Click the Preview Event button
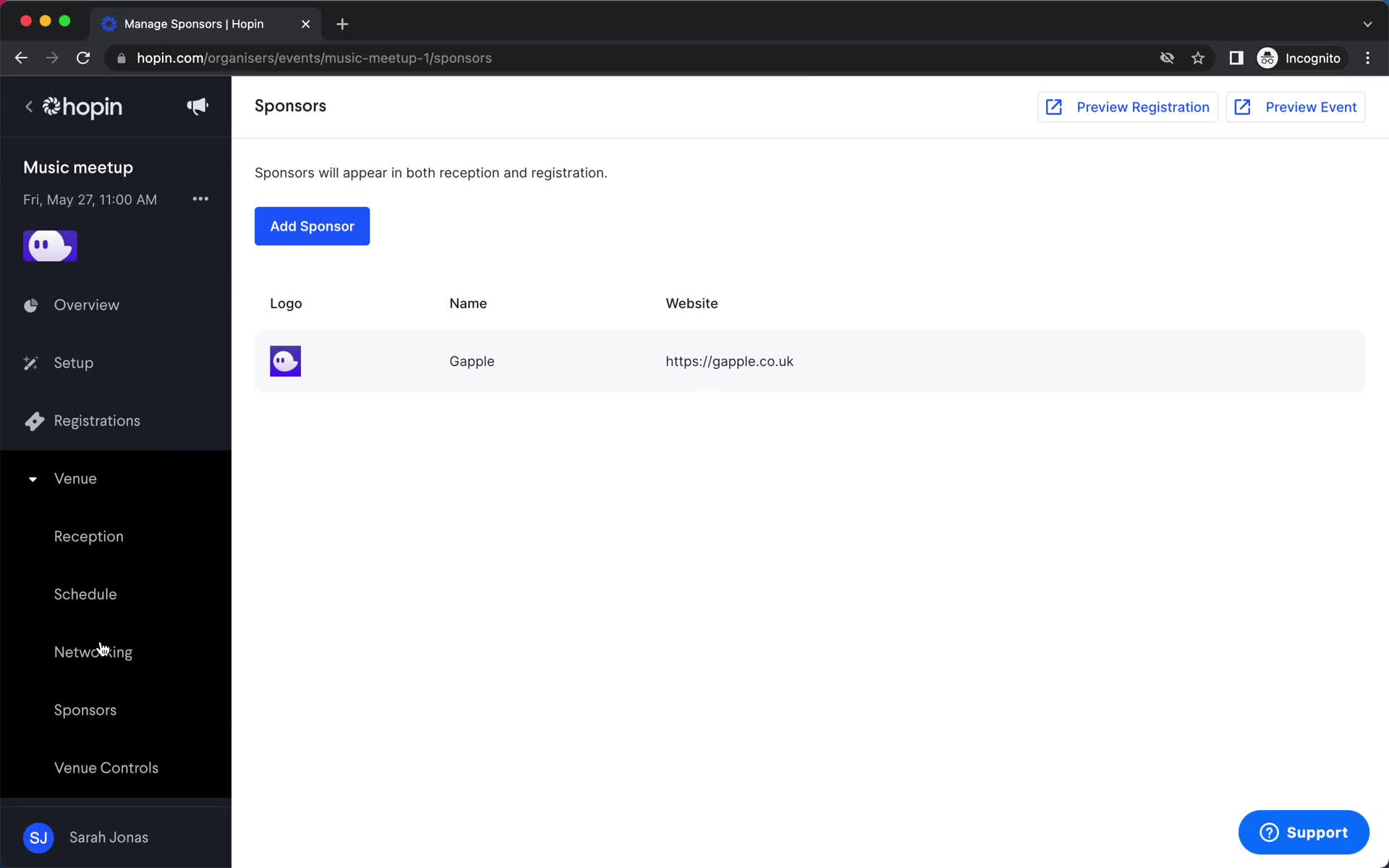Viewport: 1389px width, 868px height. coord(1295,107)
